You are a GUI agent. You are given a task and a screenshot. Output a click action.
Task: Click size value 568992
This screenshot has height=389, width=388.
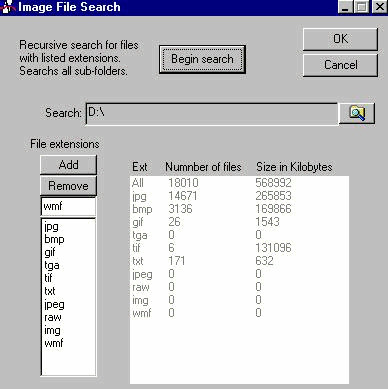[273, 183]
